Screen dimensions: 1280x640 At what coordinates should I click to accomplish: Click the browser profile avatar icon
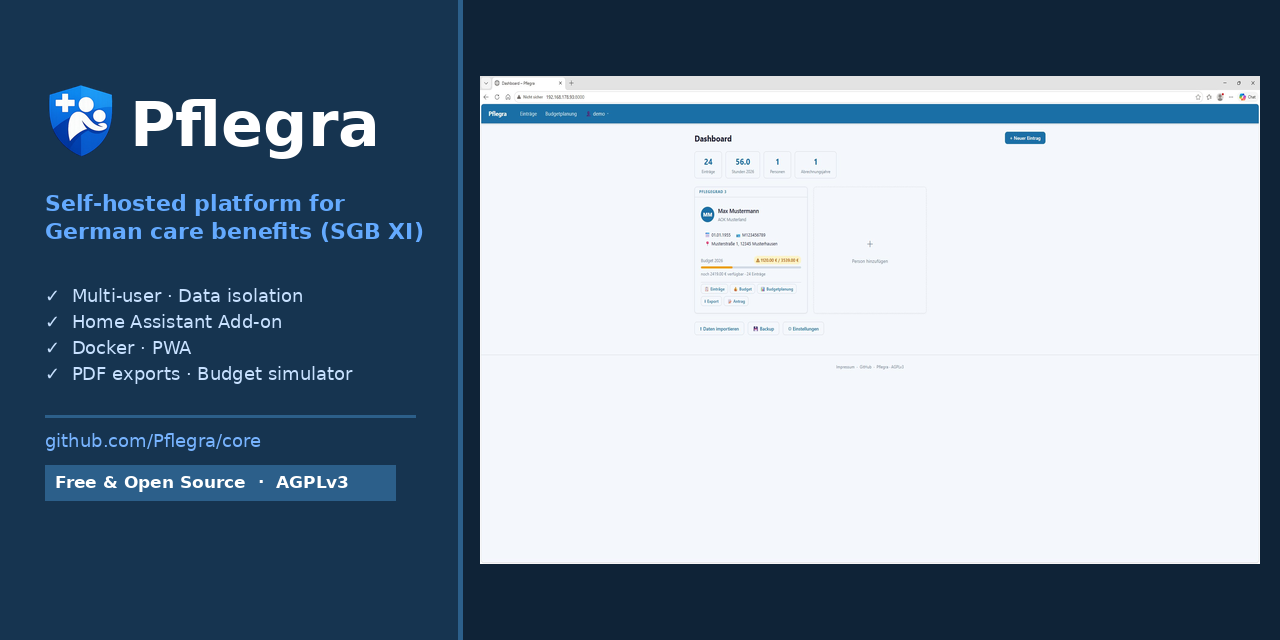1220,97
